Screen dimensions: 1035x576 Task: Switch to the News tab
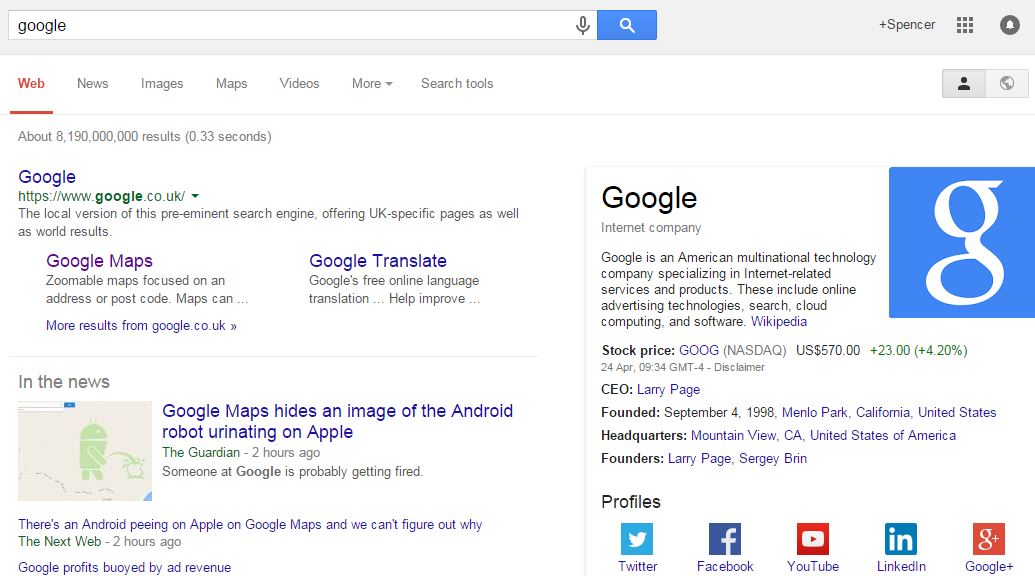click(92, 84)
